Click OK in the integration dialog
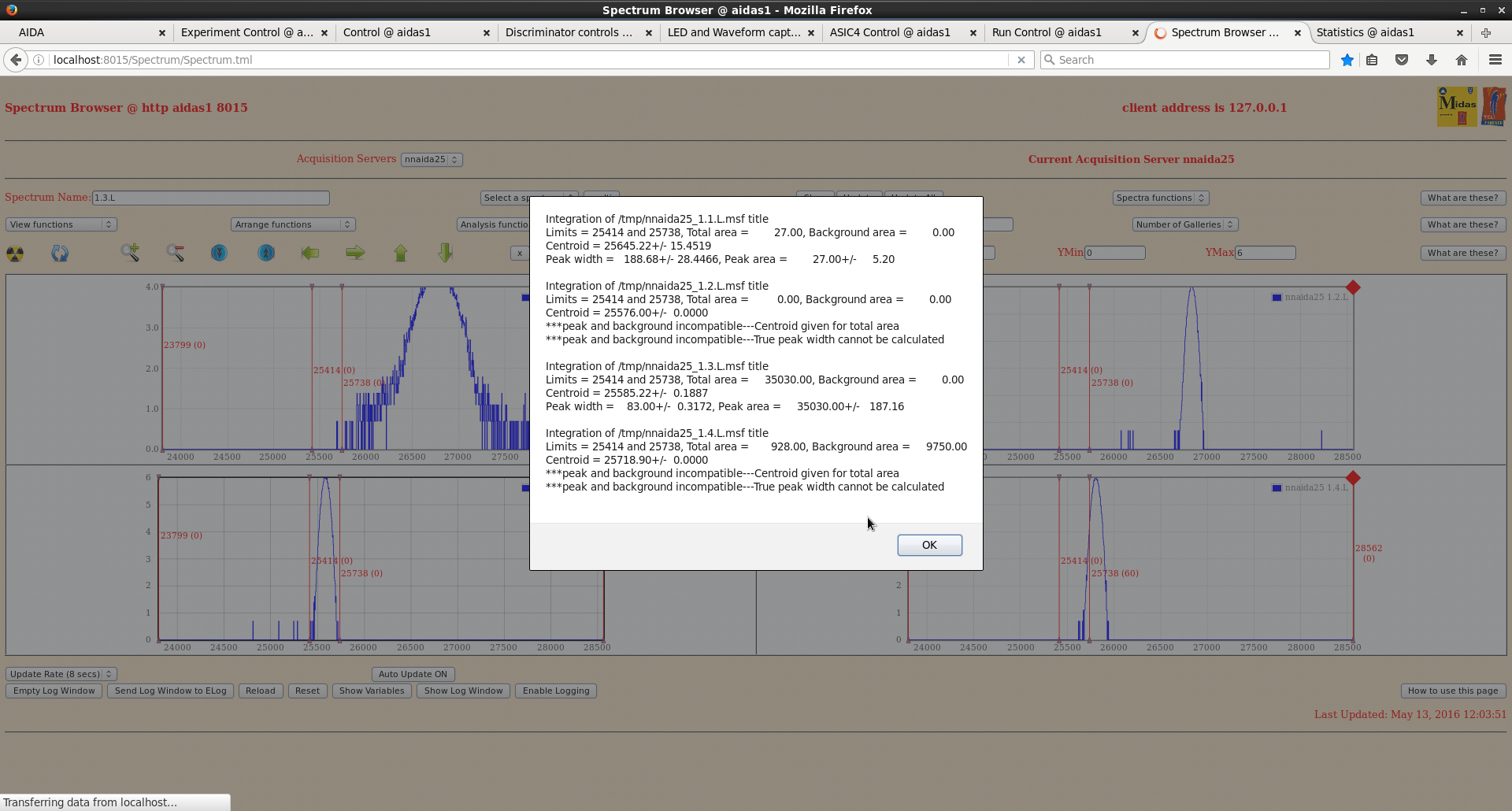1512x811 pixels. tap(929, 545)
